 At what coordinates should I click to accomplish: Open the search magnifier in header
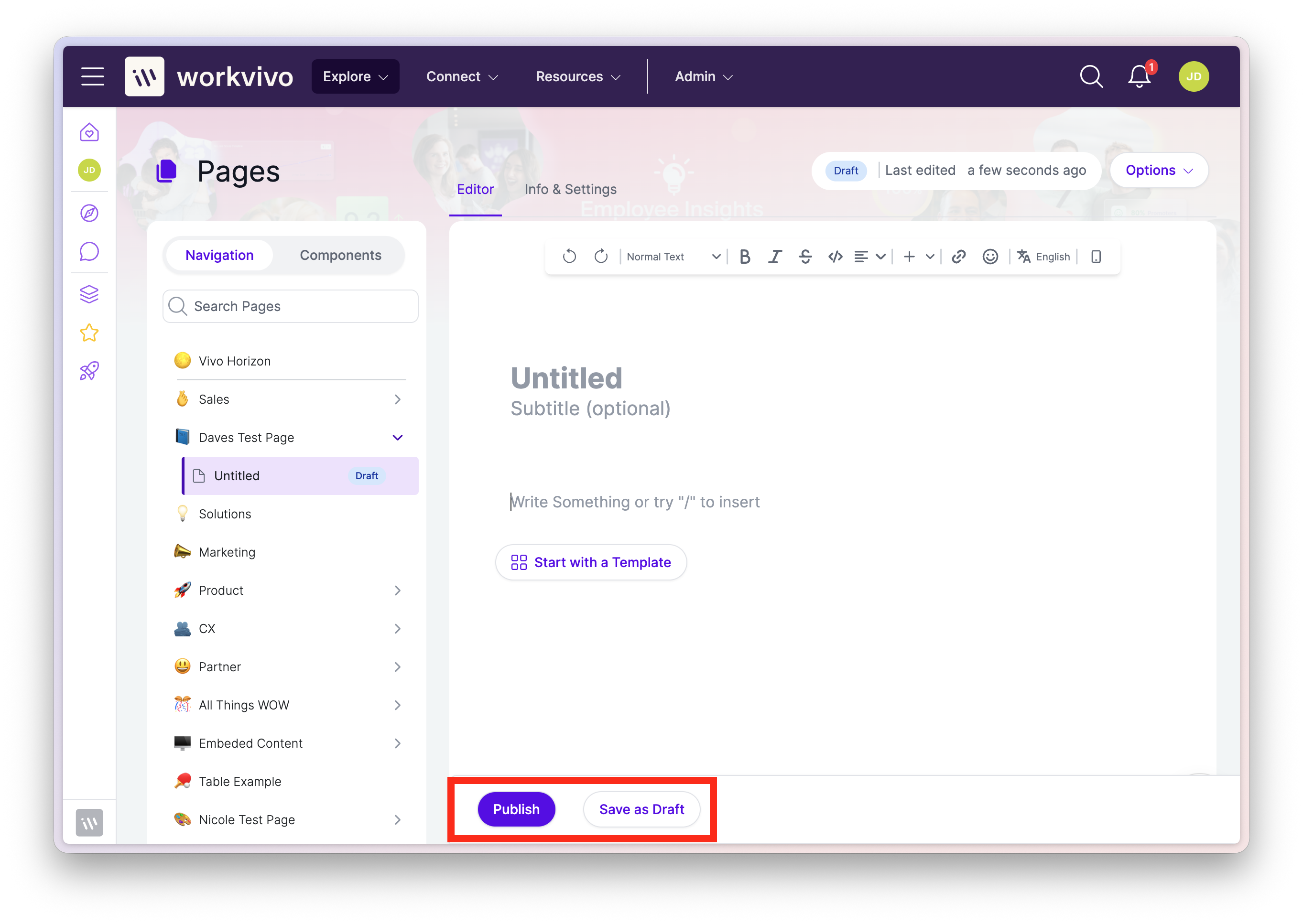click(x=1091, y=76)
